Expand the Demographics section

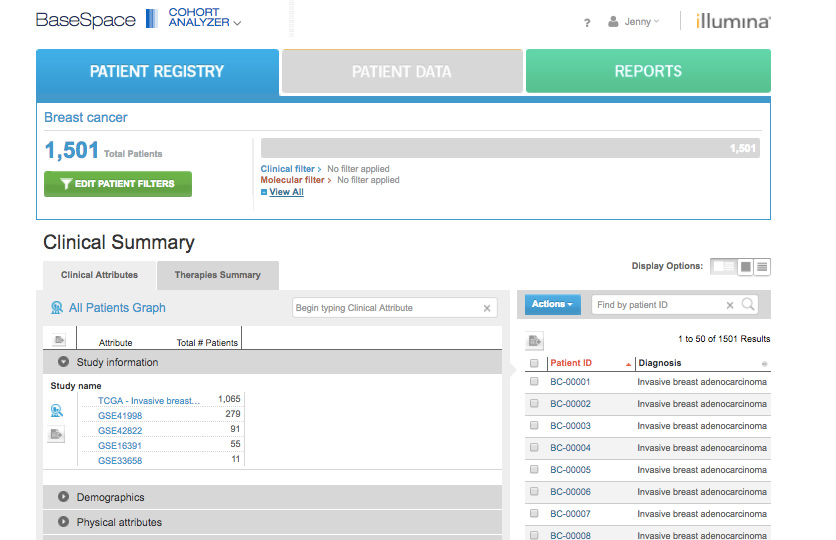pos(64,497)
